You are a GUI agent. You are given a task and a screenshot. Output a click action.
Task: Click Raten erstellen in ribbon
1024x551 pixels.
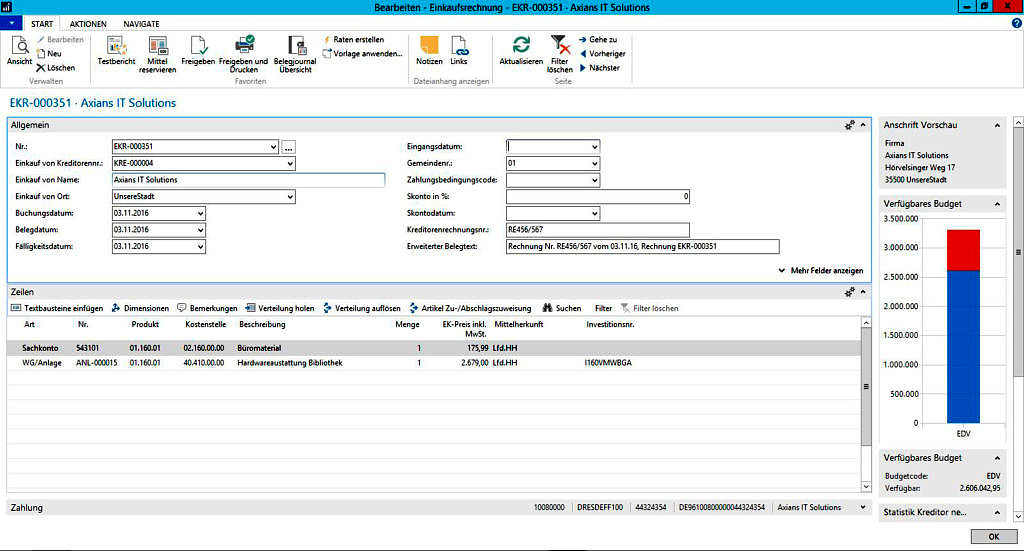[x=354, y=39]
